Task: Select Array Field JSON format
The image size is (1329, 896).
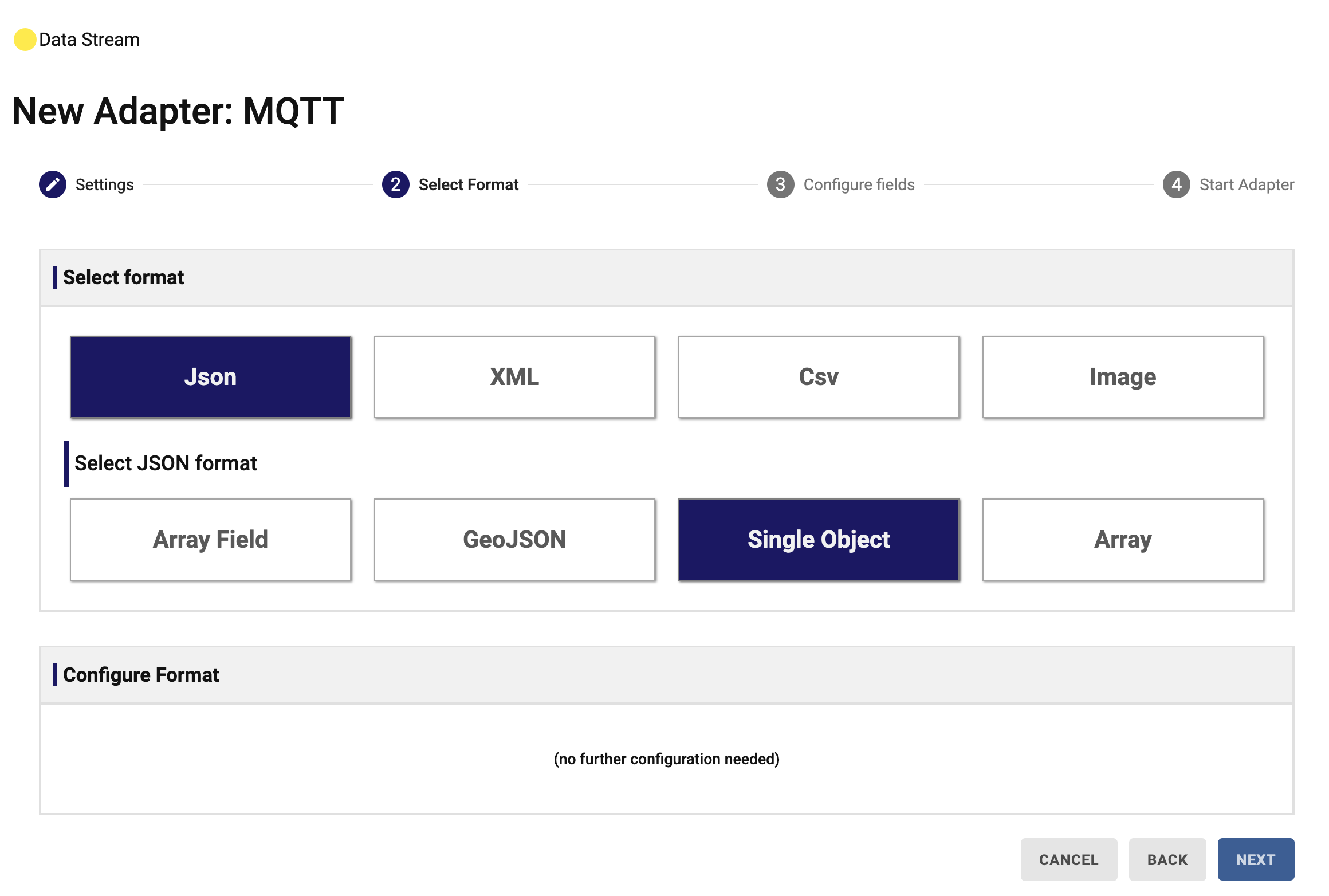Action: [210, 540]
